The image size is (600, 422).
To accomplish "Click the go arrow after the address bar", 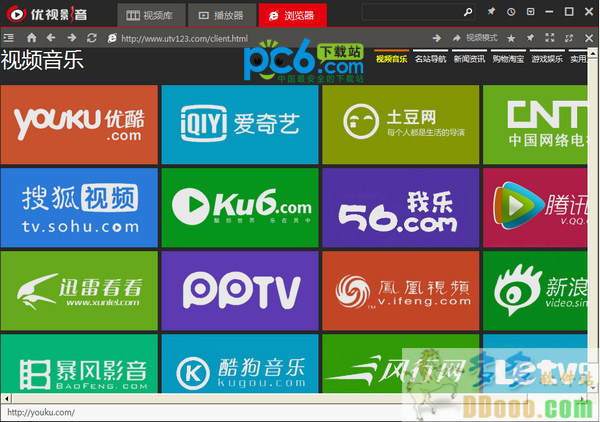I will point(437,38).
